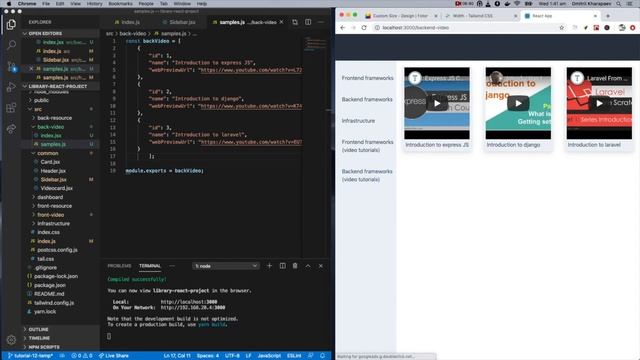The width and height of the screenshot is (640, 360).
Task: Open the Bookmarks menu in menu bar
Action: coord(120,4)
